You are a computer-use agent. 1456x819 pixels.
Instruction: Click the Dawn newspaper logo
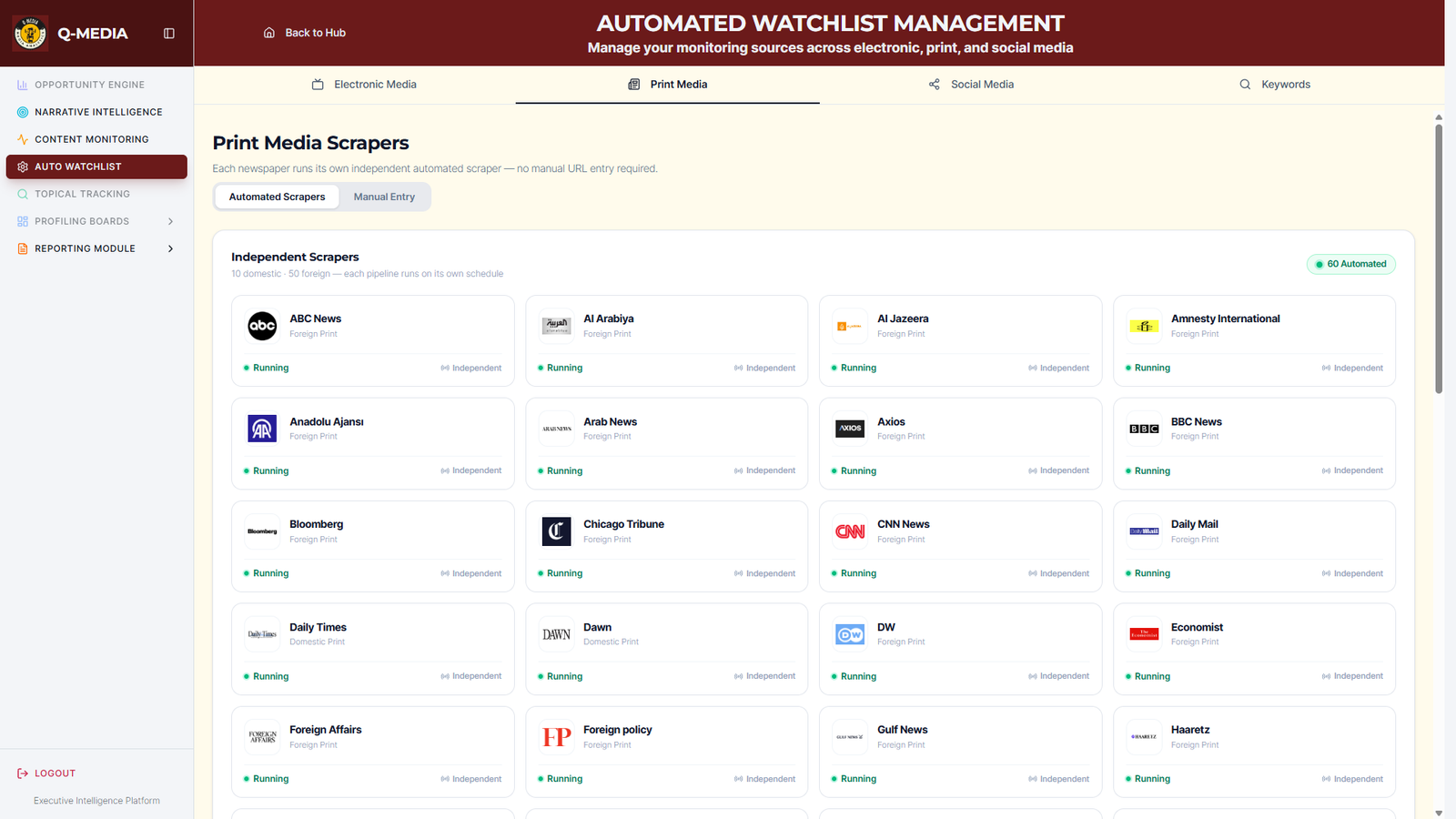(556, 634)
